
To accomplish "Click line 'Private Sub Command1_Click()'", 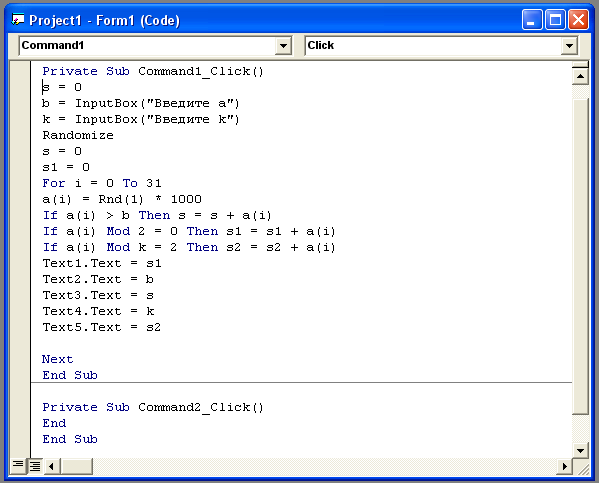I will click(153, 71).
